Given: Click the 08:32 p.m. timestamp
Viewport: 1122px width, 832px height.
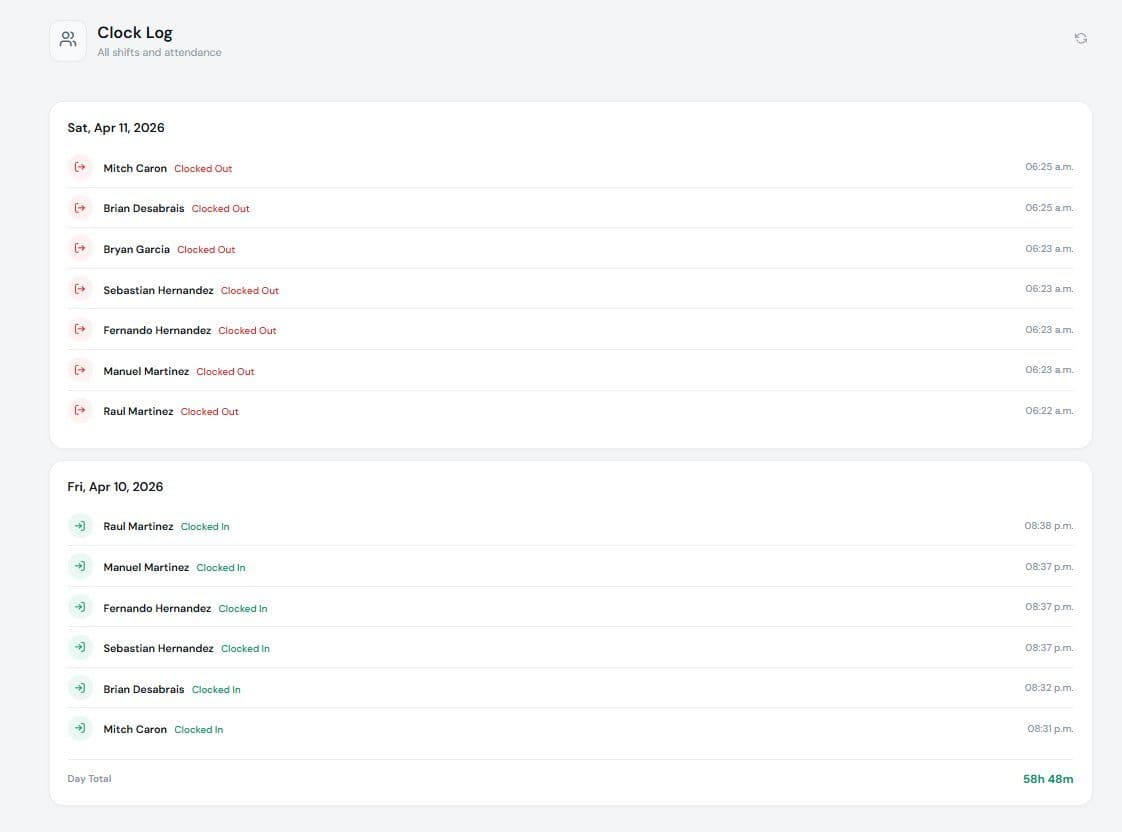Looking at the screenshot, I should (1049, 687).
